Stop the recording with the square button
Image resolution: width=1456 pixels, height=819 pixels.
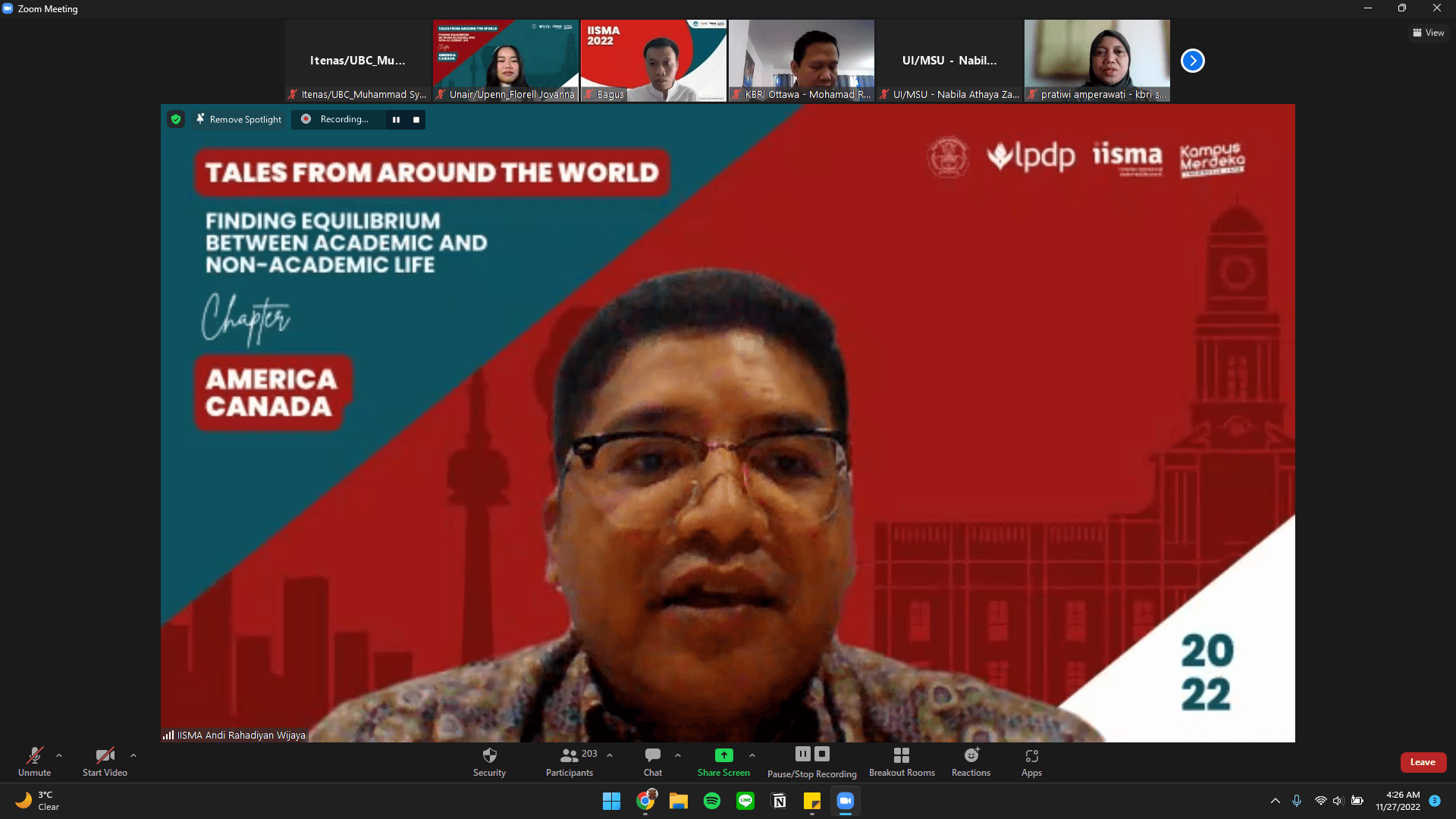[x=416, y=120]
